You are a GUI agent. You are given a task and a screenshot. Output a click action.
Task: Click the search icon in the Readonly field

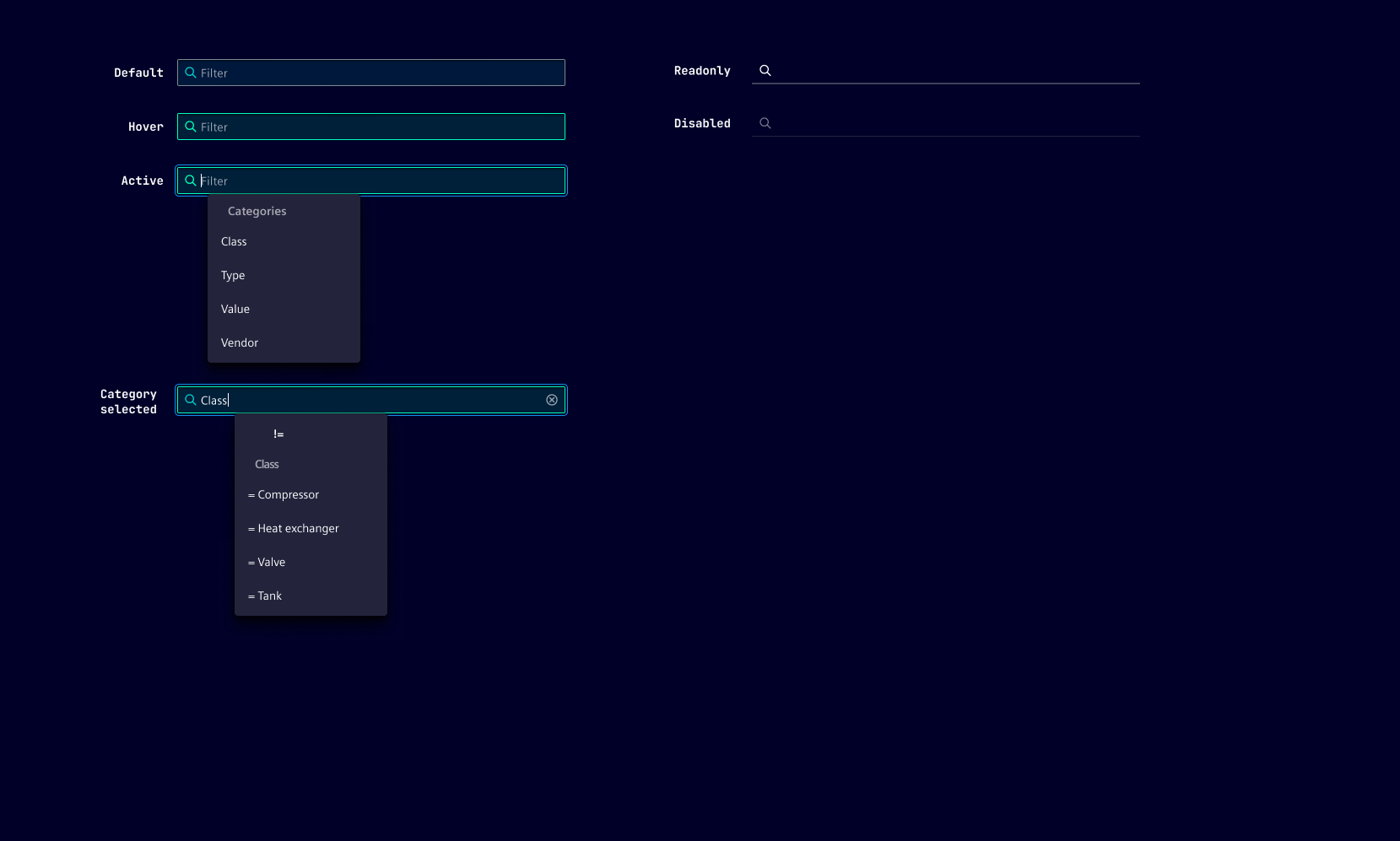point(765,70)
